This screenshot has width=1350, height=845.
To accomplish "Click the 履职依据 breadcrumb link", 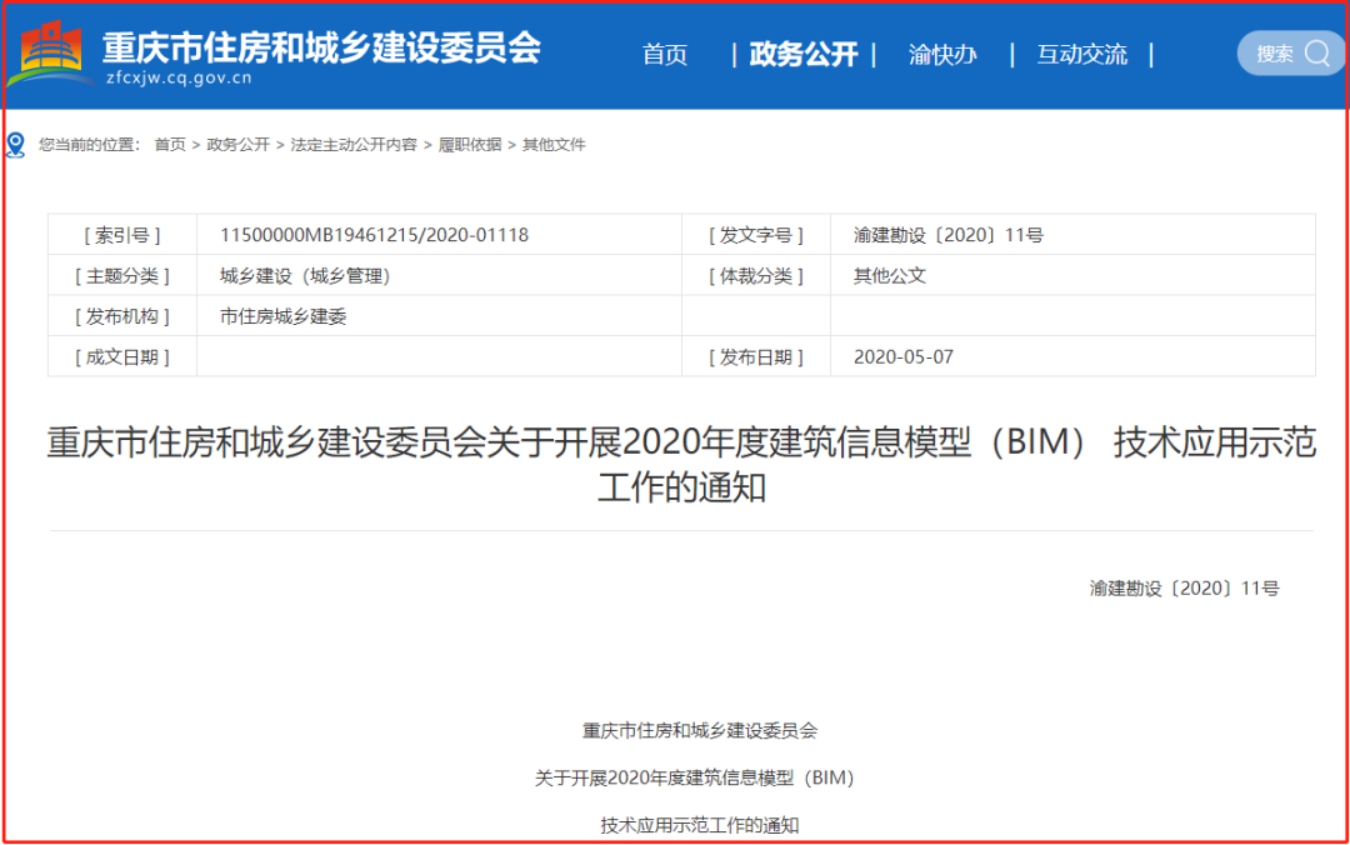I will click(x=469, y=145).
